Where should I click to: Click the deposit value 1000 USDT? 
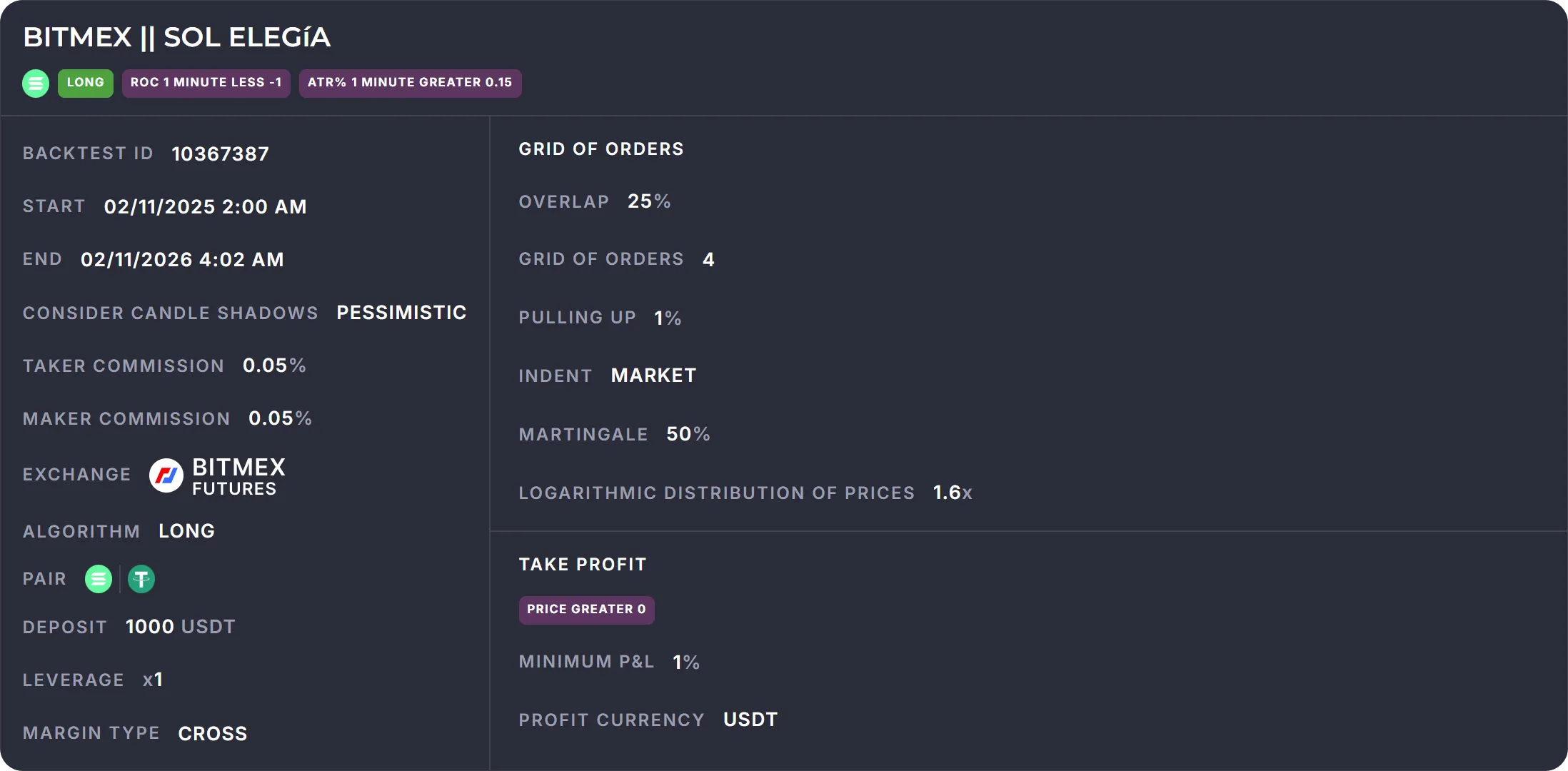click(x=180, y=626)
